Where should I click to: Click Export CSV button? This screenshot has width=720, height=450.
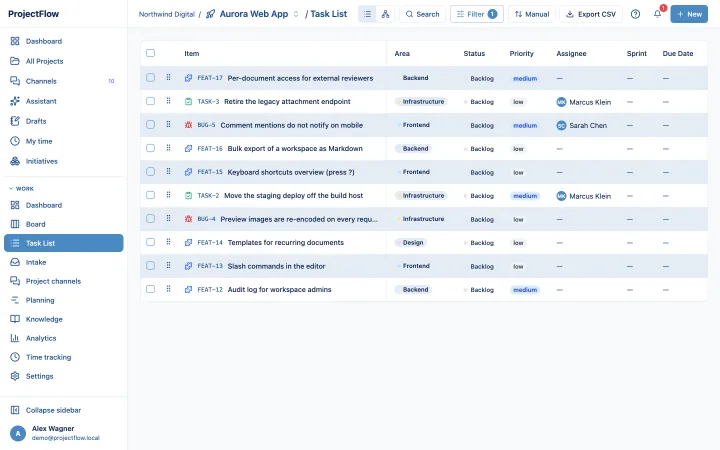591,14
